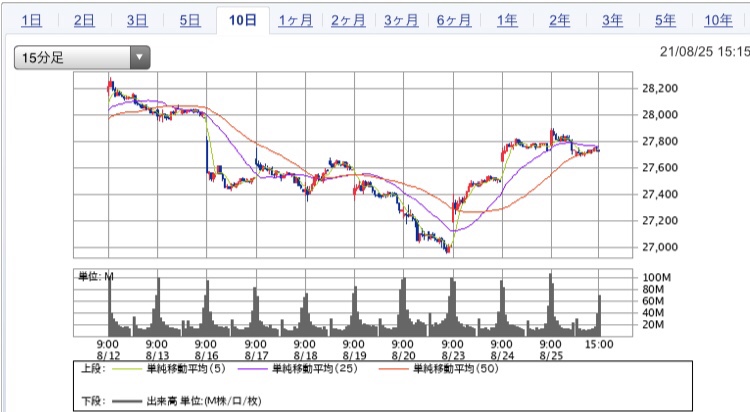Click the 8/23 date axis label
The height and width of the screenshot is (412, 750).
coord(453,356)
